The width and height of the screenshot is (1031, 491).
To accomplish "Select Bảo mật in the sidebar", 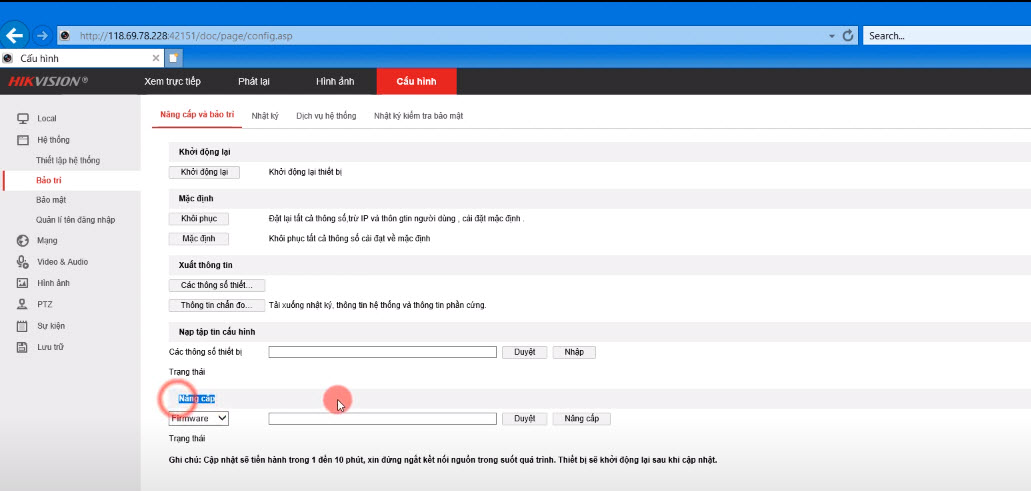I will click(51, 200).
